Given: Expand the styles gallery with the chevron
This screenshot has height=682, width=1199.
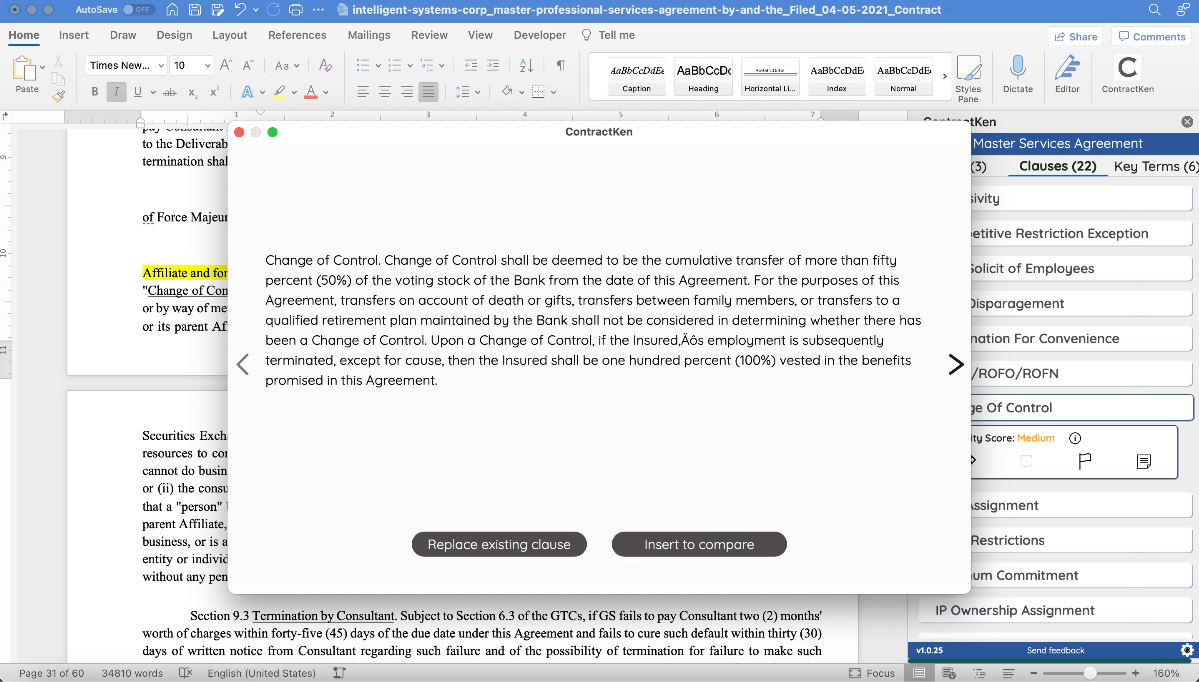Looking at the screenshot, I should point(944,75).
